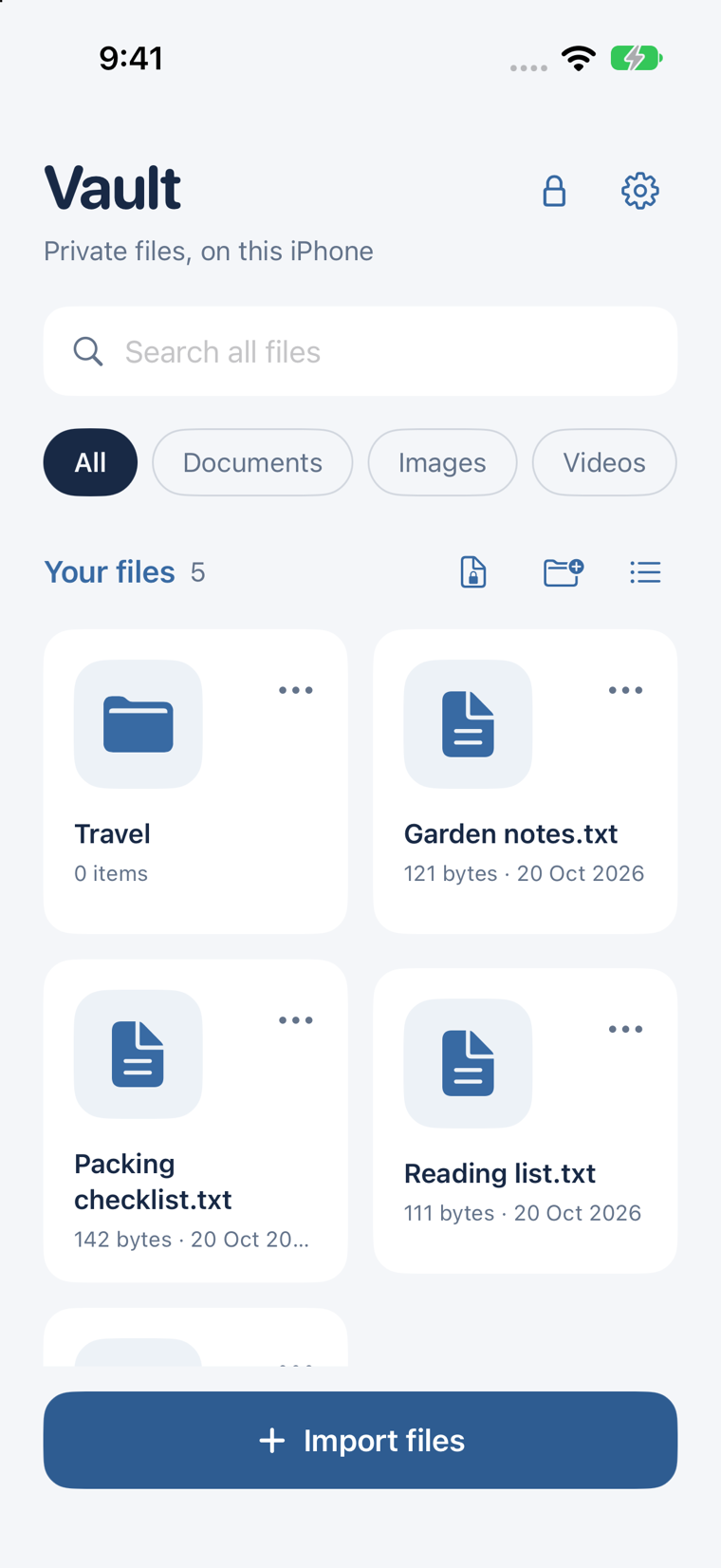Image resolution: width=721 pixels, height=1568 pixels.
Task: Tap the Vault title
Action: pos(112,187)
